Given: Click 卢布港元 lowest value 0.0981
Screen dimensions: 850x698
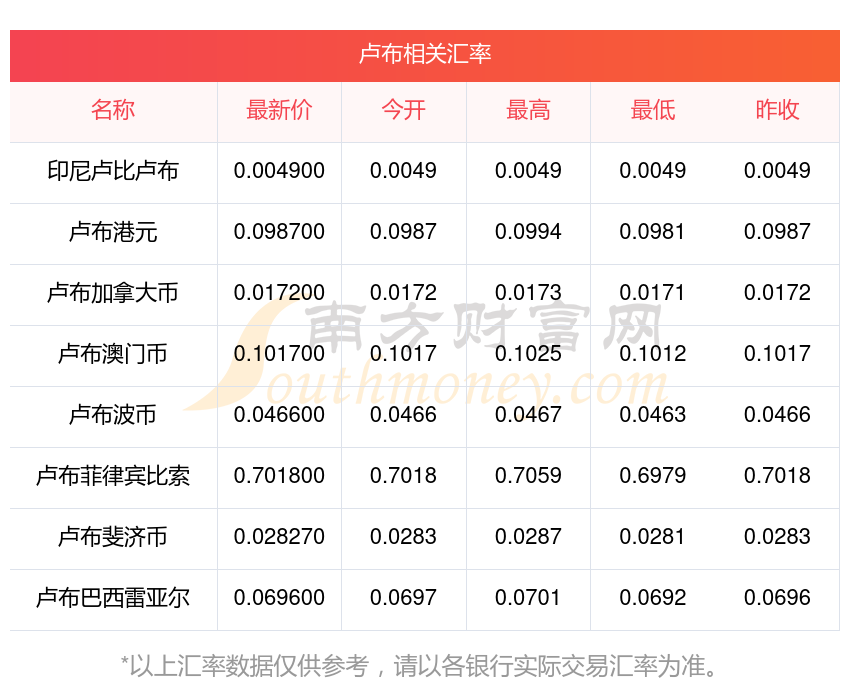Looking at the screenshot, I should (x=653, y=232).
